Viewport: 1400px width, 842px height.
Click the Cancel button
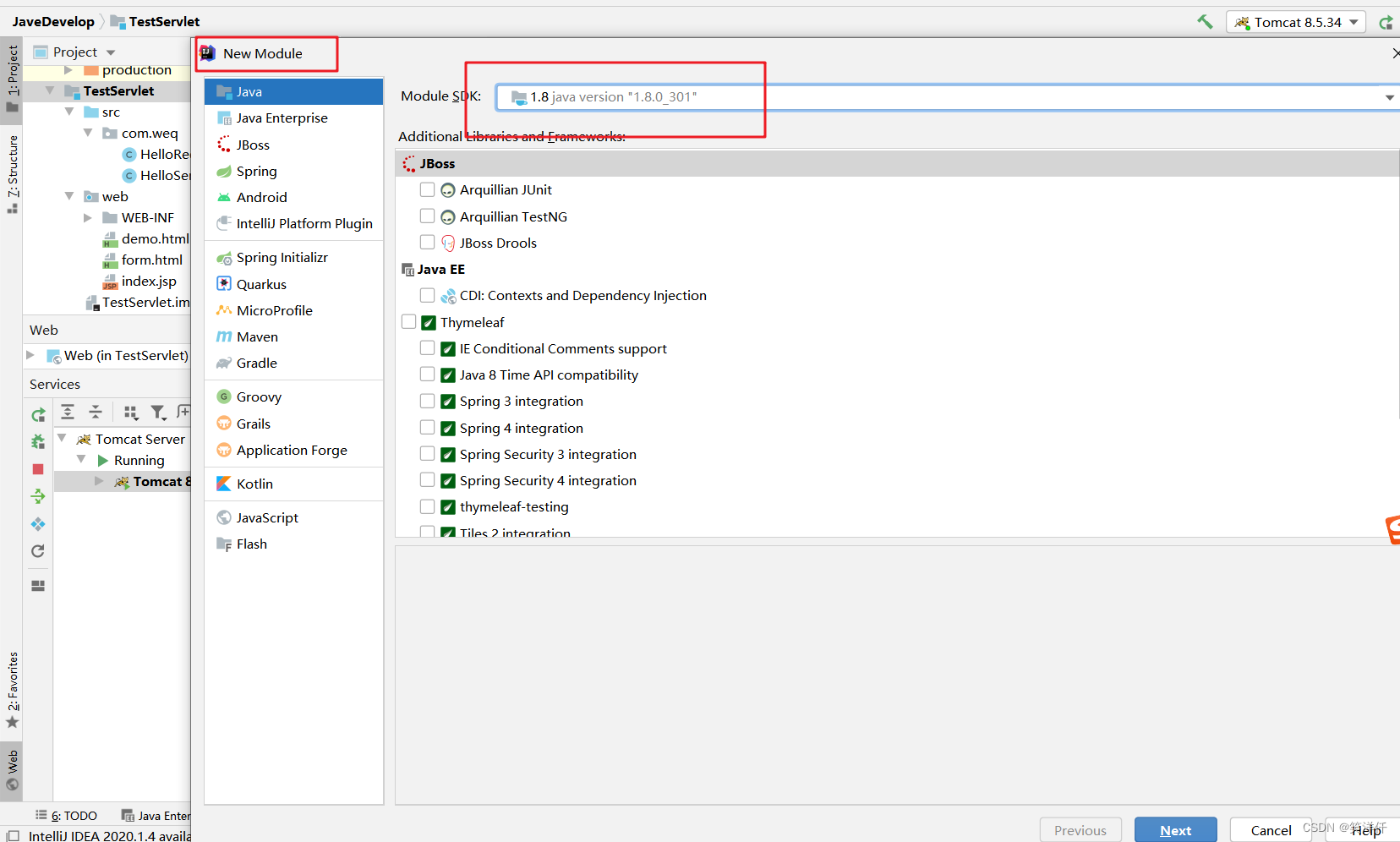[x=1271, y=830]
